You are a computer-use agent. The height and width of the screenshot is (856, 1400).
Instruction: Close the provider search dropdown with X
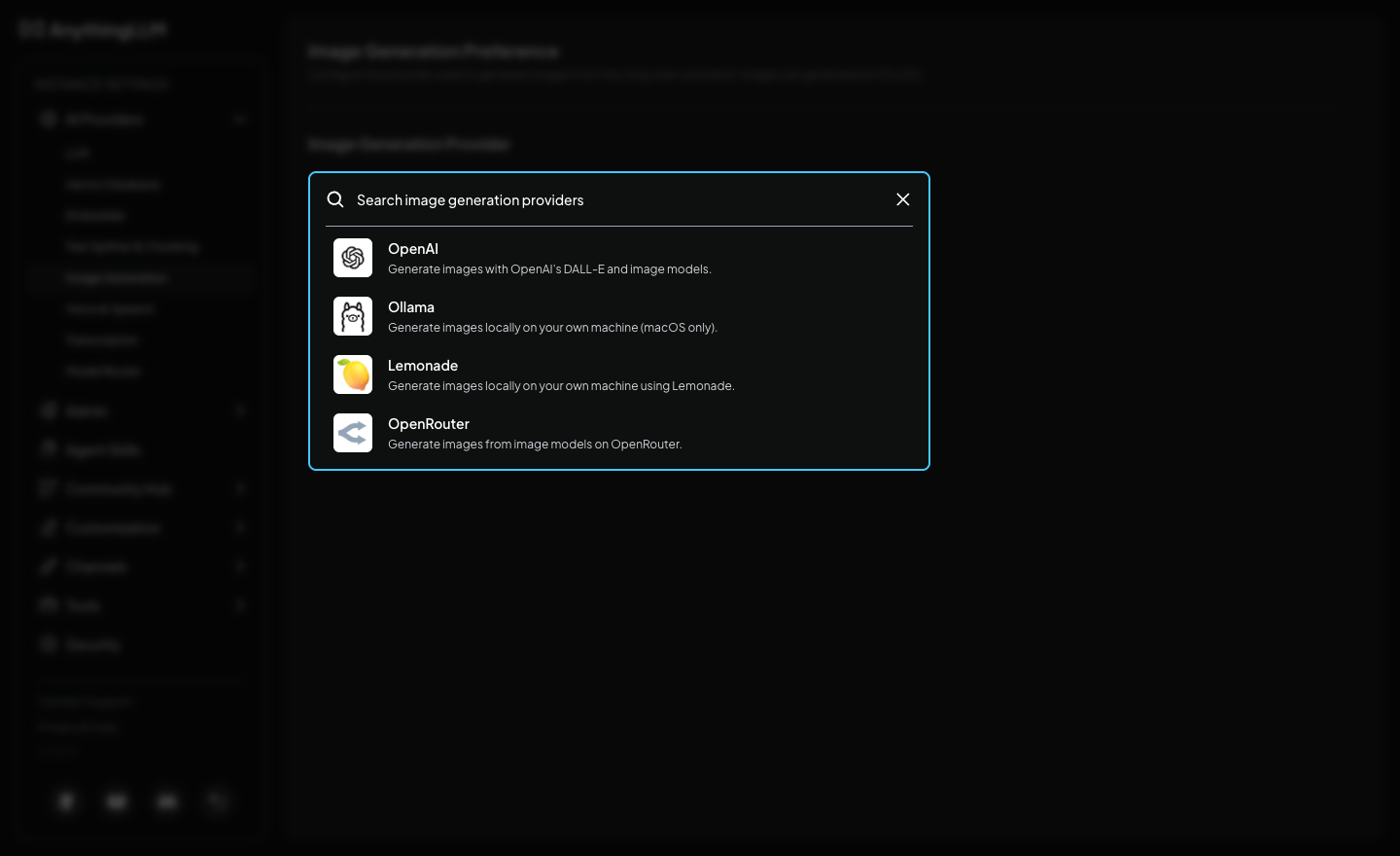(x=903, y=199)
